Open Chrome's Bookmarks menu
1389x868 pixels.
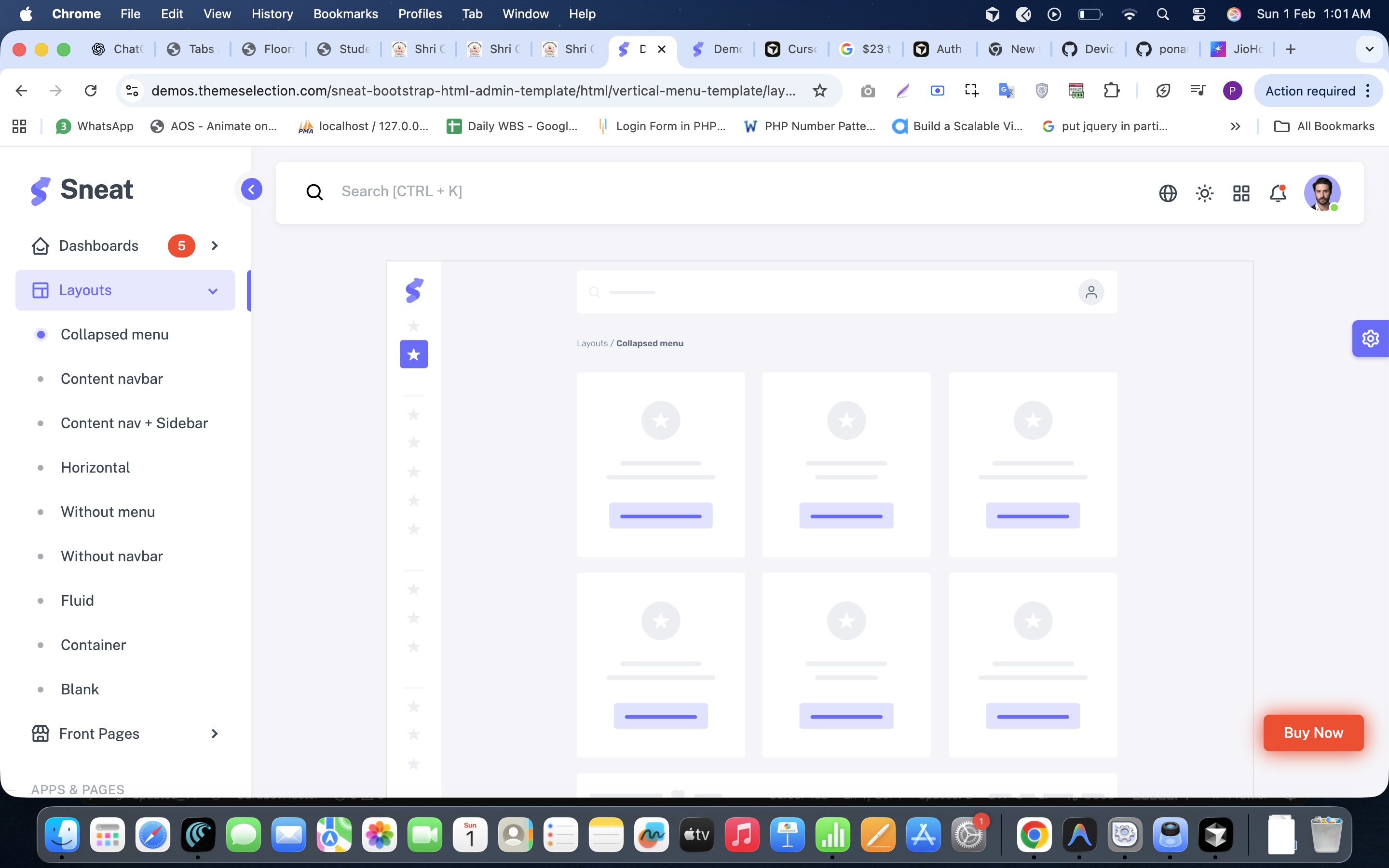pyautogui.click(x=345, y=14)
